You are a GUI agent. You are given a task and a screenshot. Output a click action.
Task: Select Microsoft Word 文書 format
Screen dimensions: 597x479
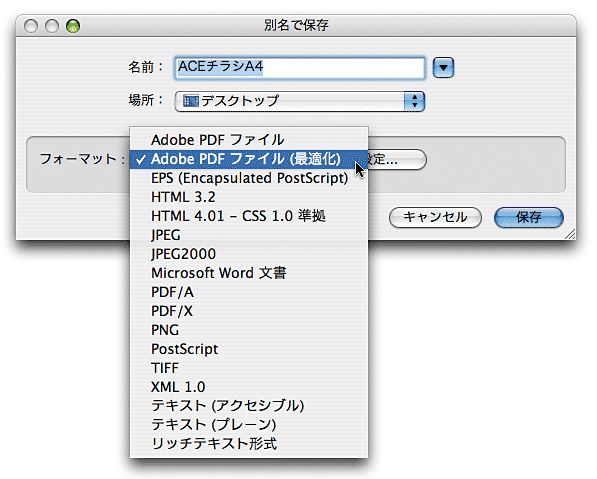(x=249, y=273)
